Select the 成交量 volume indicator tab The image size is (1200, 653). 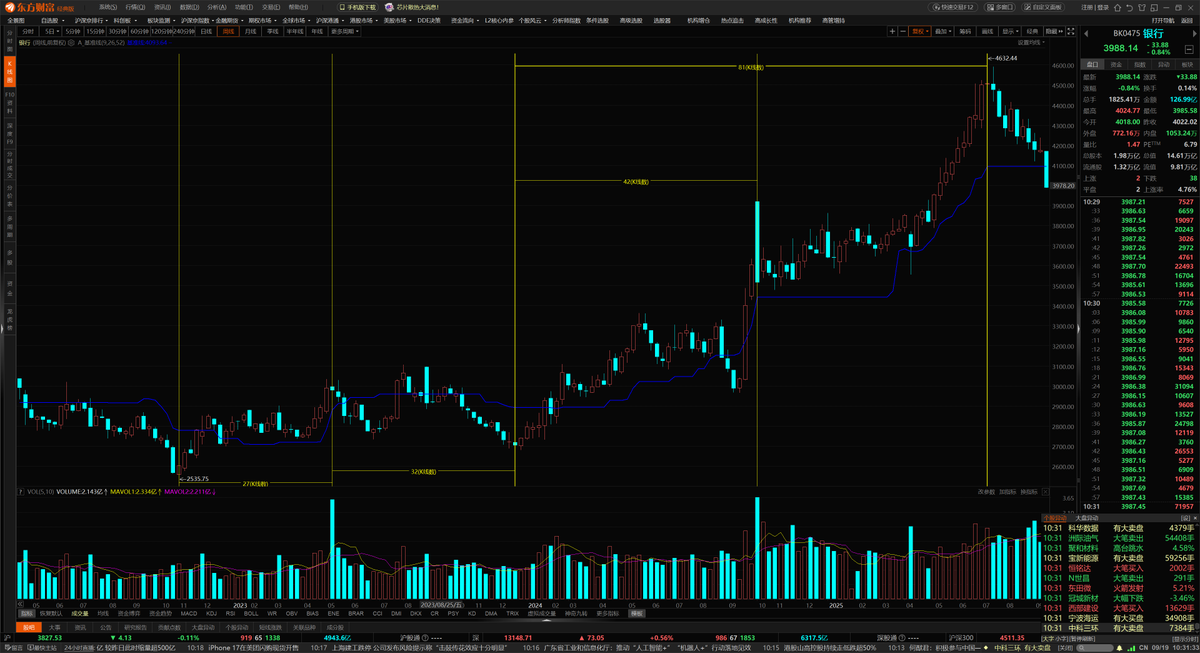(80, 613)
